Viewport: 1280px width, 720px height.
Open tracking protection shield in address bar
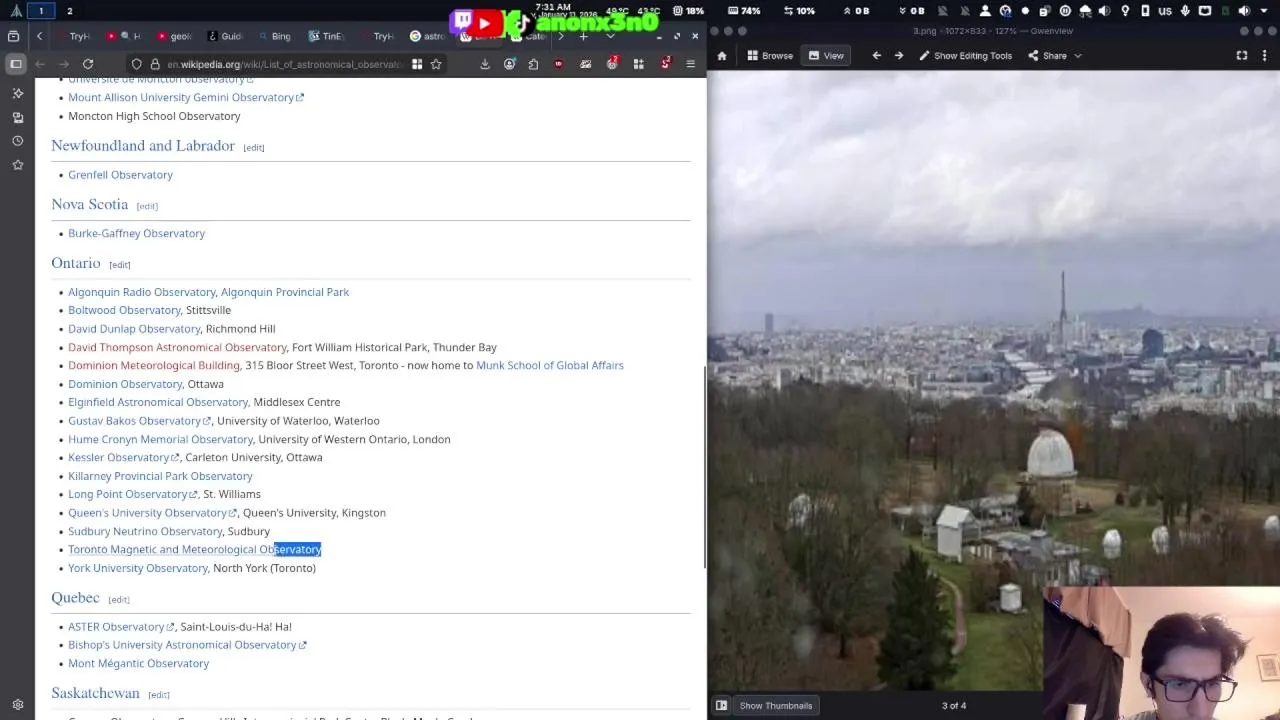[x=137, y=64]
